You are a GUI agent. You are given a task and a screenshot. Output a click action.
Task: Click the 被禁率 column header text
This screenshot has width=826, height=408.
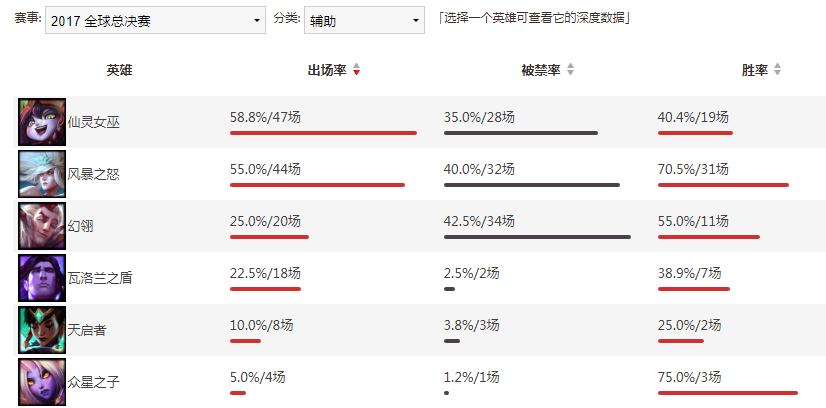541,70
